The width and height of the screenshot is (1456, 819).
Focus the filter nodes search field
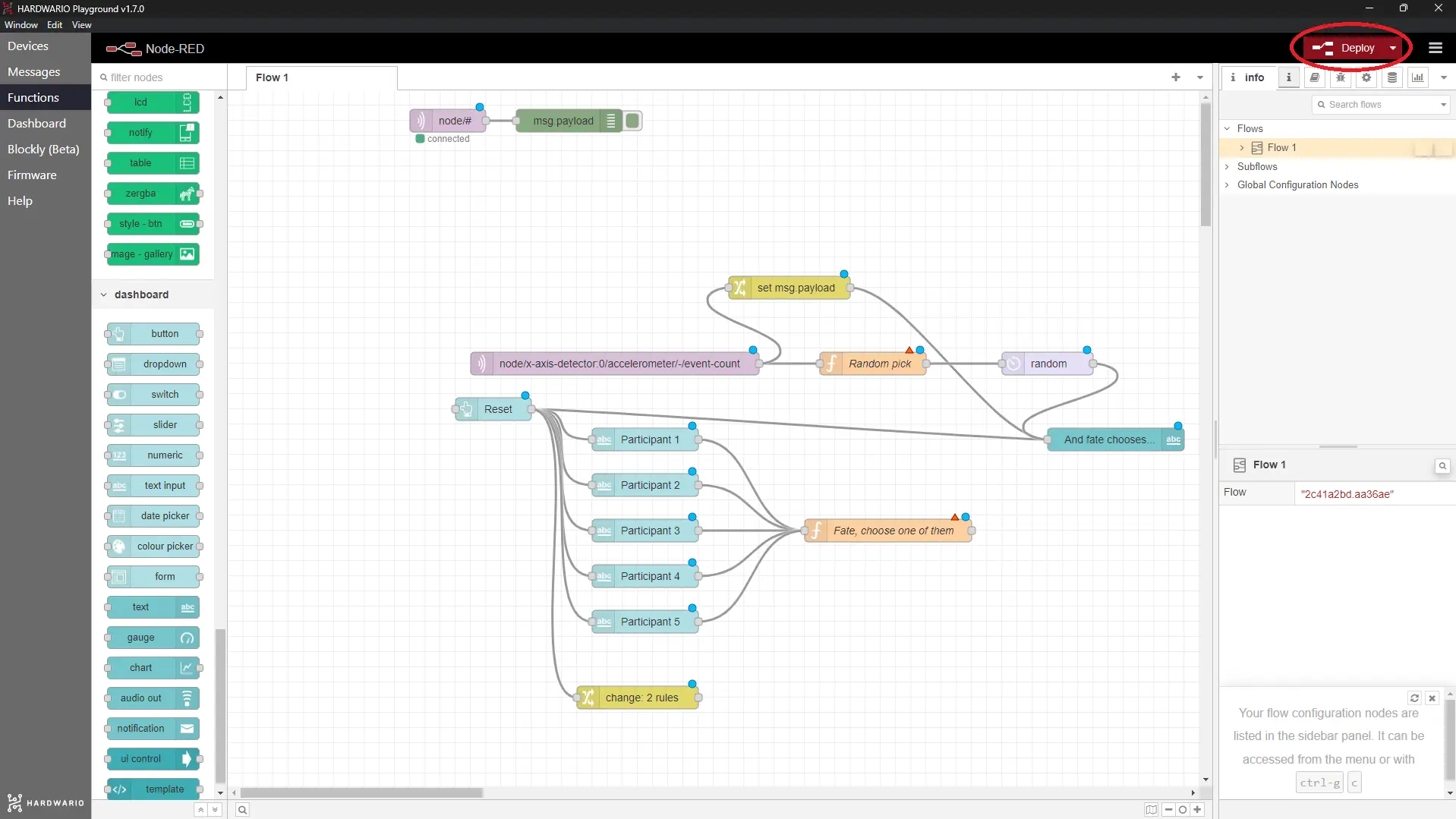click(159, 77)
